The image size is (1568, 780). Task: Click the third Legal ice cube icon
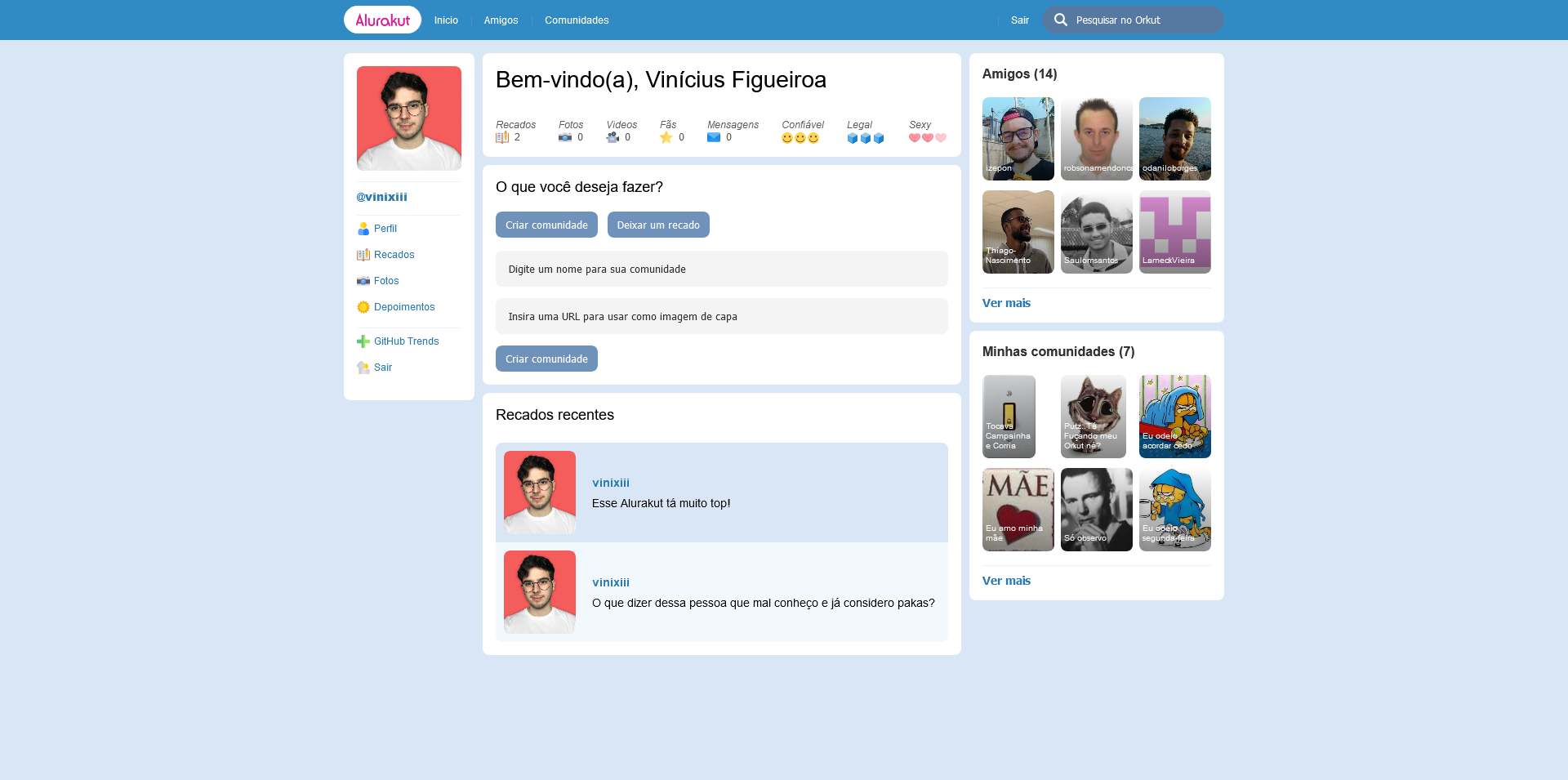[879, 138]
